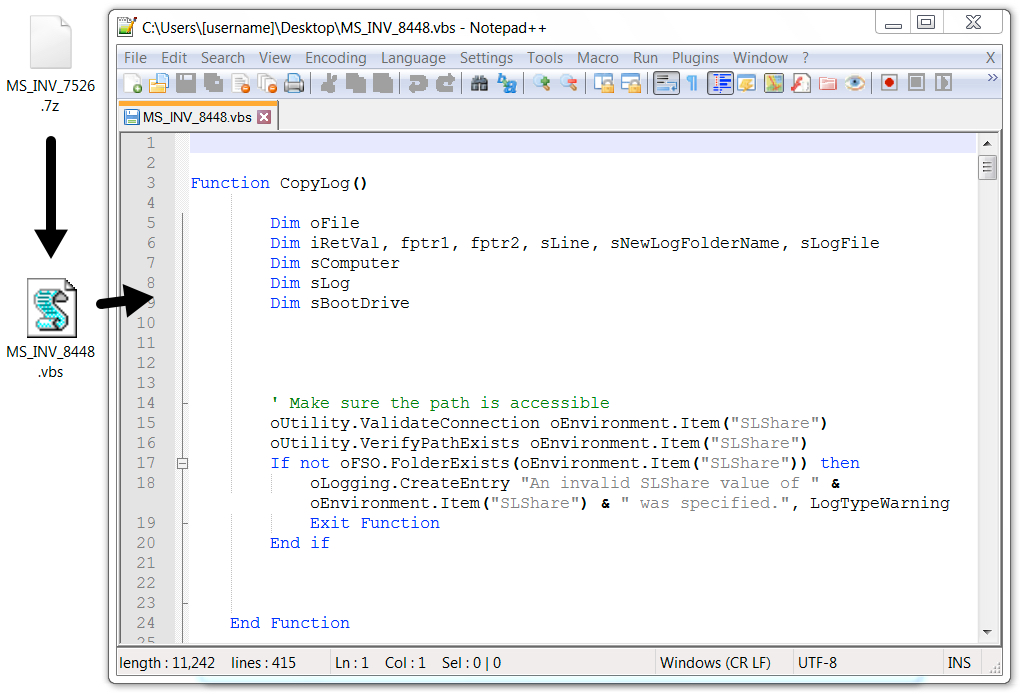Viewport: 1020px width, 697px height.
Task: Open the Tools menu
Action: tap(544, 58)
